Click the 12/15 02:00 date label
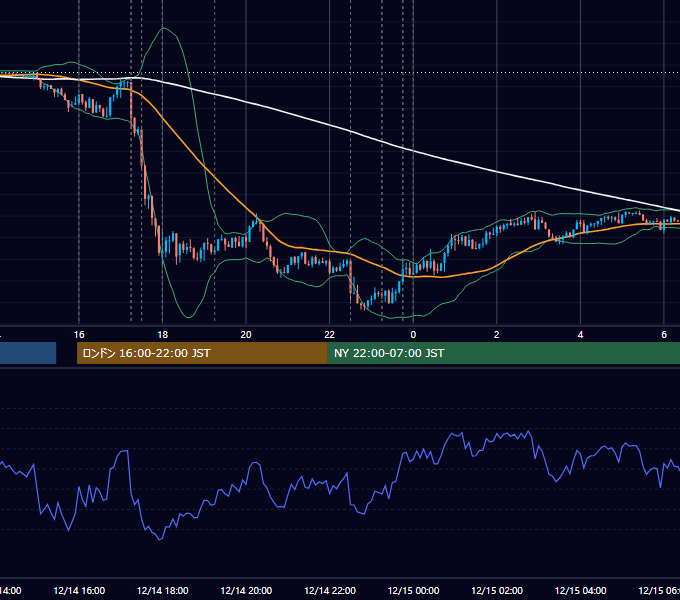This screenshot has width=680, height=600. point(497,591)
